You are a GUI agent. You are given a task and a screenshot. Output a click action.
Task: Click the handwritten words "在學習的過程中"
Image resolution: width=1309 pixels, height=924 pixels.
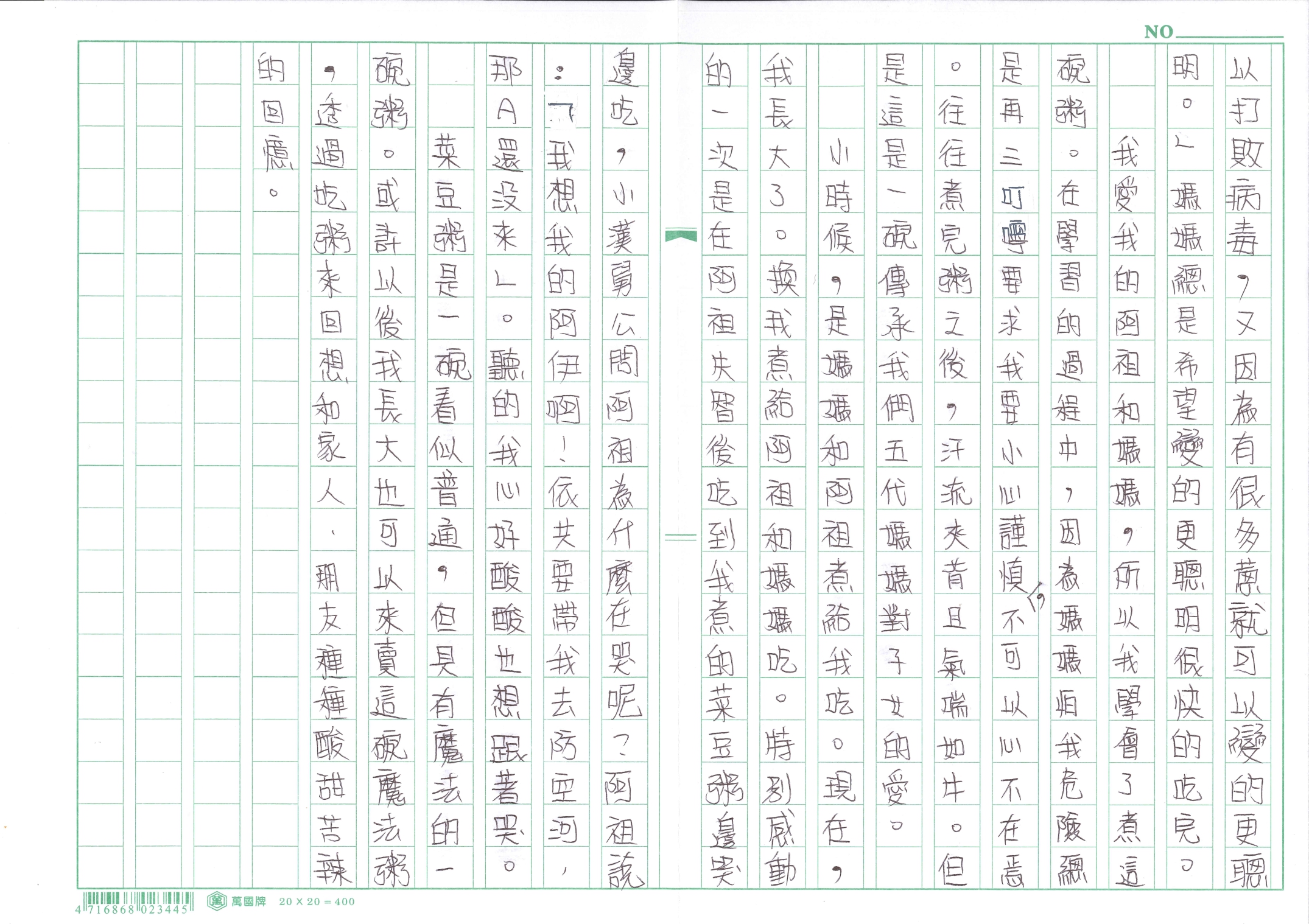(1070, 323)
